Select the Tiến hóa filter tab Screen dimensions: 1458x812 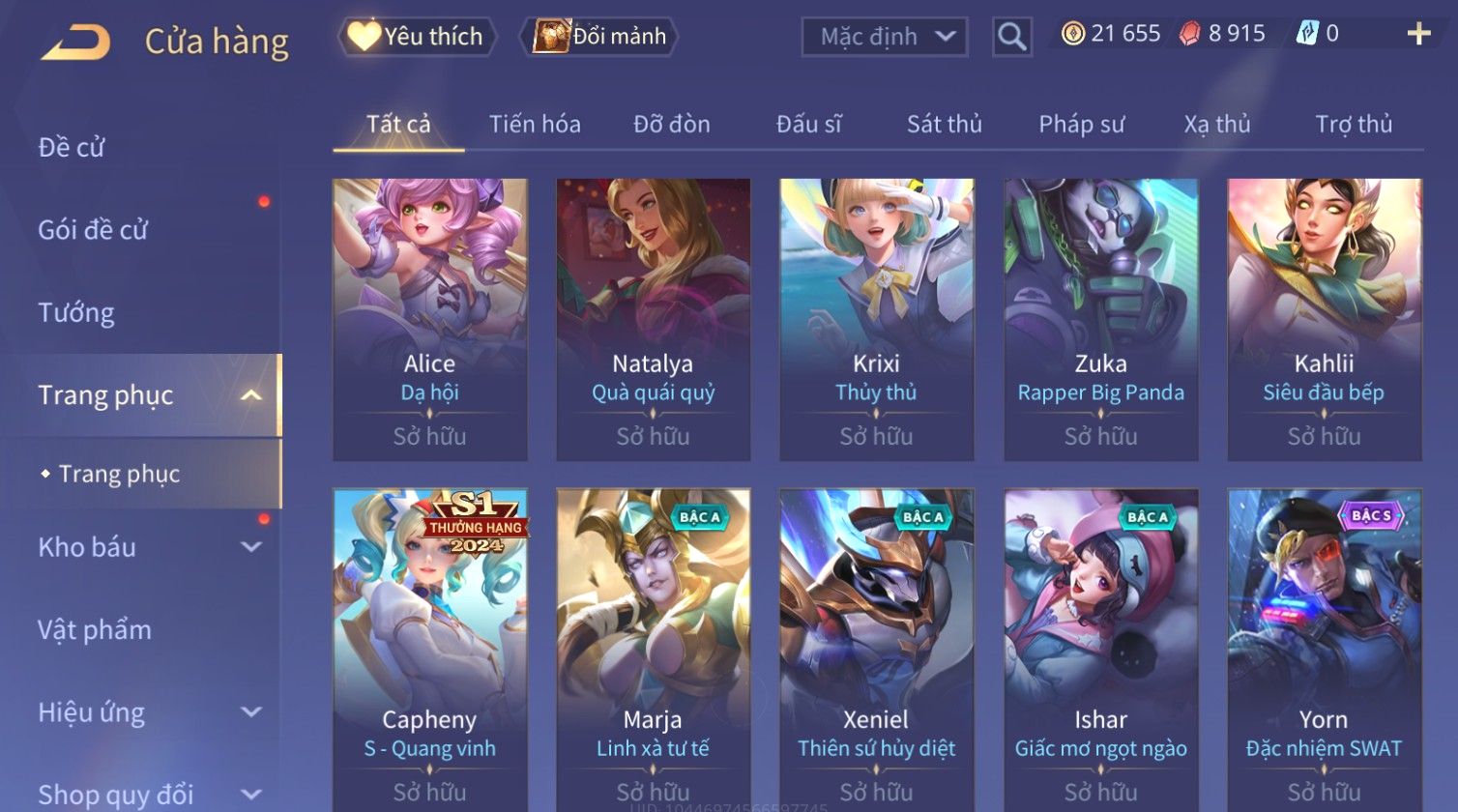pos(535,124)
